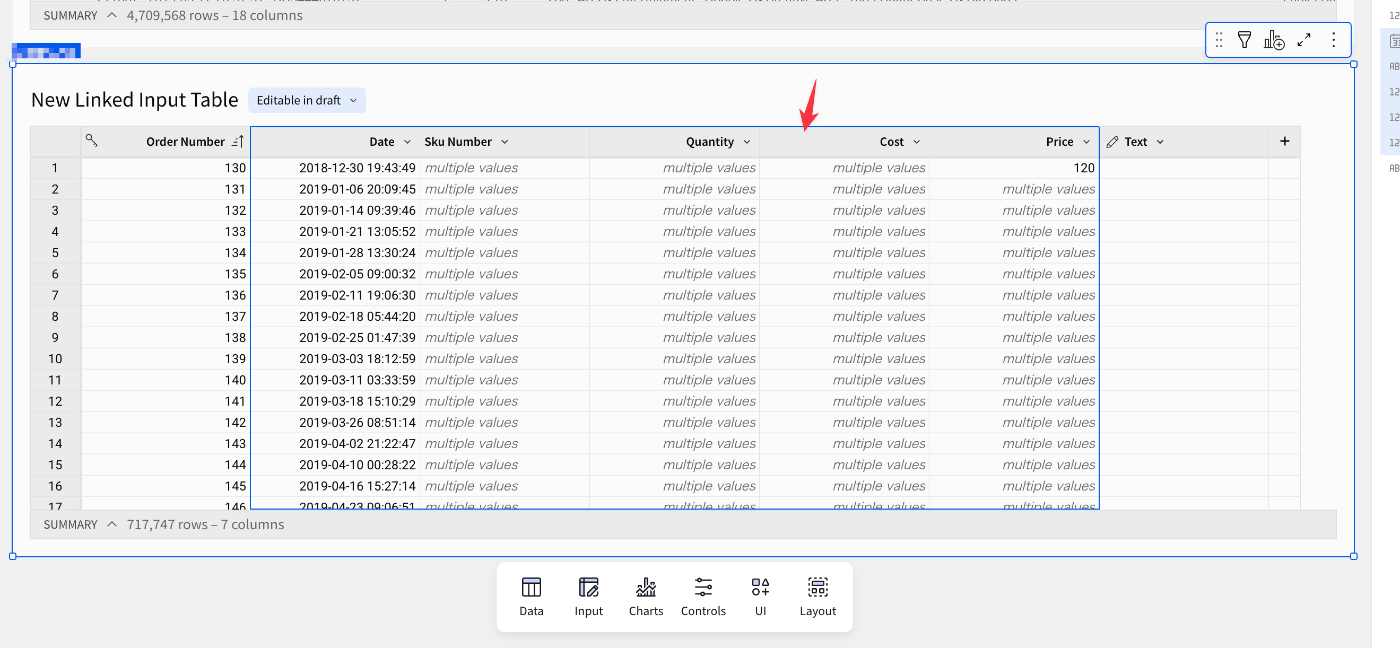The height and width of the screenshot is (648, 1400).
Task: Open the Date column dropdown arrow
Action: click(407, 142)
